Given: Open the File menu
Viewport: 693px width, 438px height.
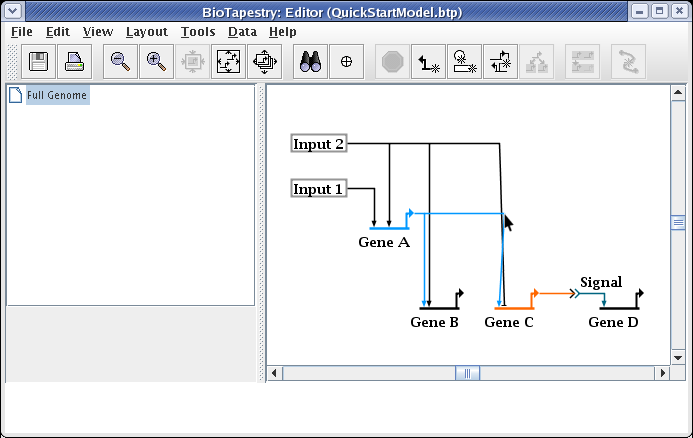Looking at the screenshot, I should [21, 32].
